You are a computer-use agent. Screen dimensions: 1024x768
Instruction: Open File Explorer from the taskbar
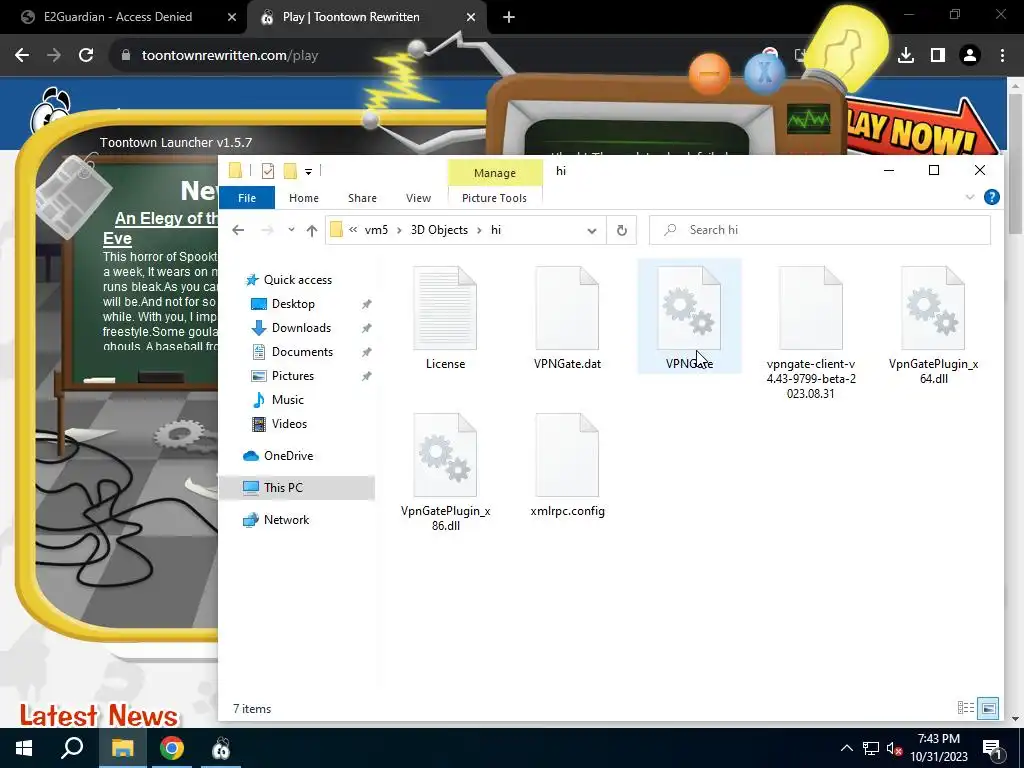tap(122, 748)
